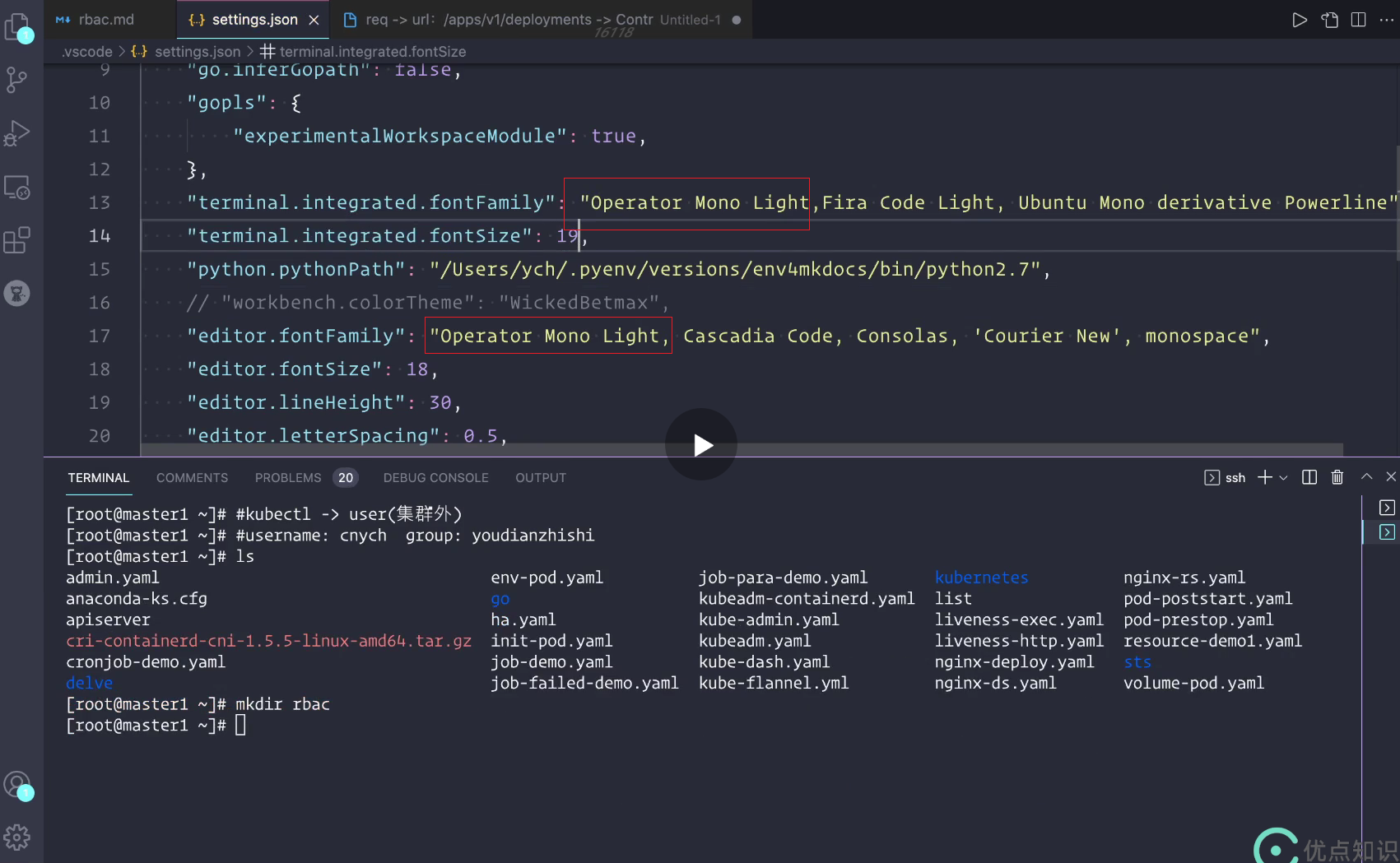The width and height of the screenshot is (1400, 863).
Task: Click settings.json in the breadcrumb
Action: [198, 51]
